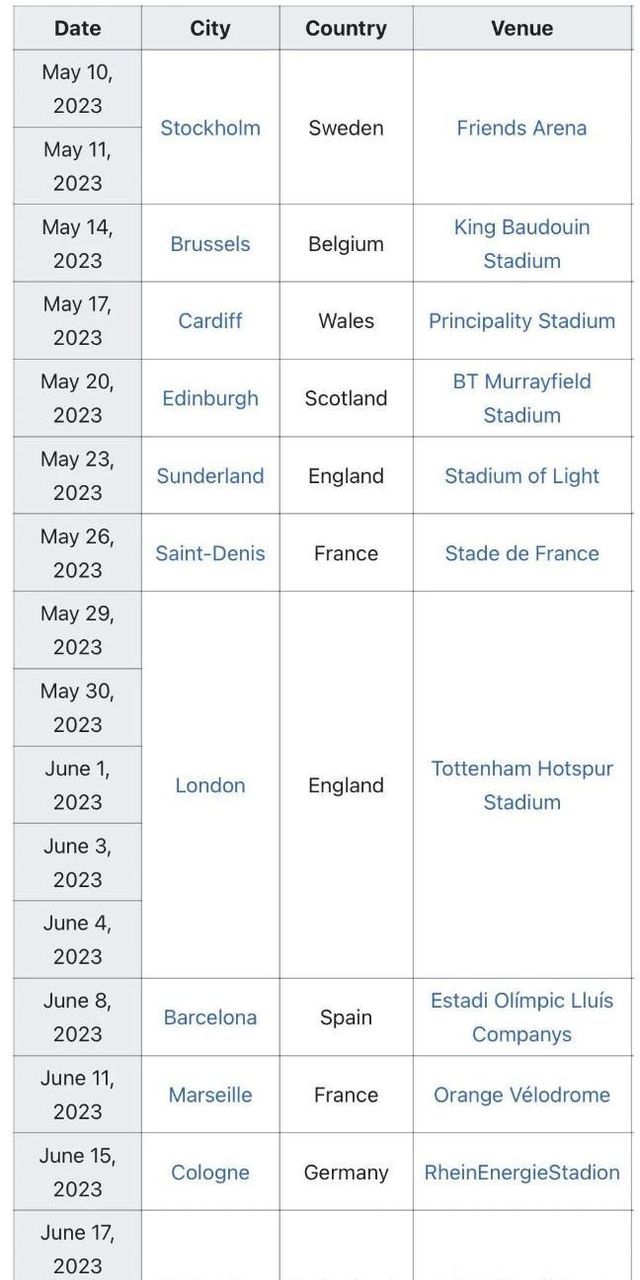This screenshot has width=640, height=1280.
Task: Click the Saint-Denis link
Action: point(210,553)
